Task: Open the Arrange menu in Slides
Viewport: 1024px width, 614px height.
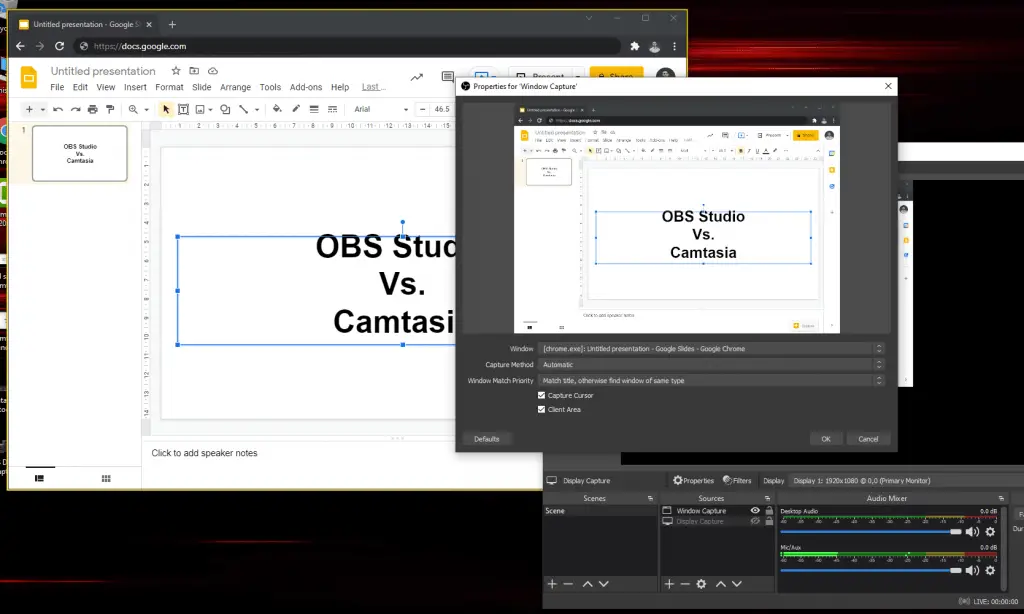Action: pyautogui.click(x=235, y=87)
